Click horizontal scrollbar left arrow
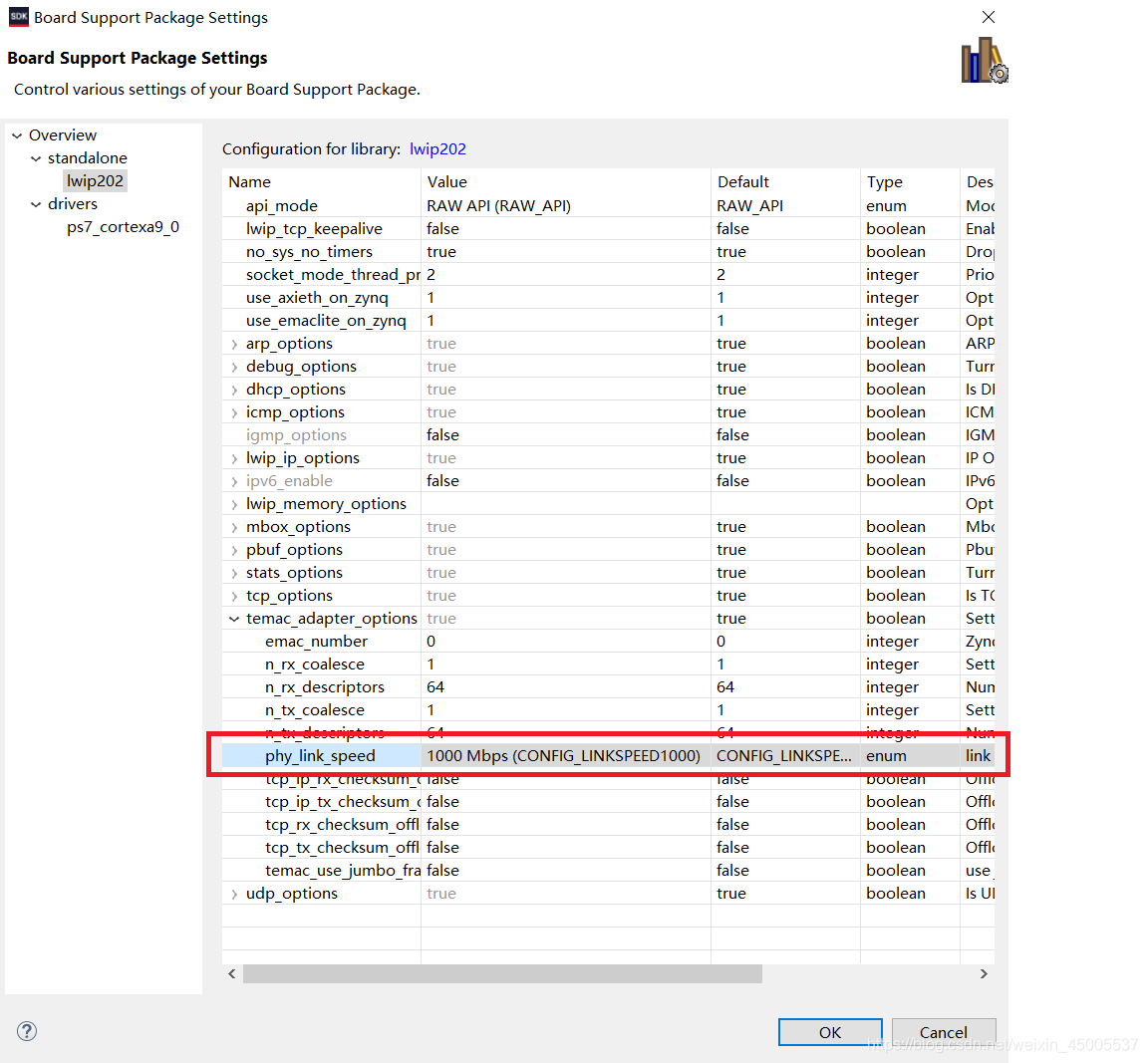Screen dimensions: 1148x1063 coord(232,973)
